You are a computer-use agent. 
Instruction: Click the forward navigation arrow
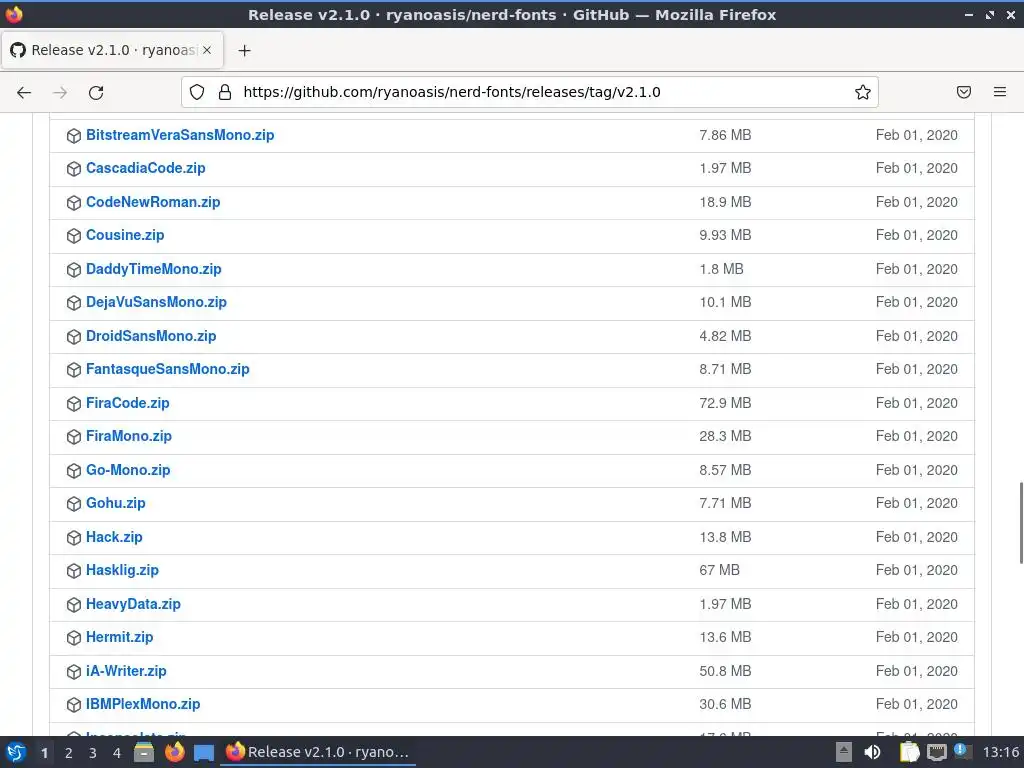pos(60,93)
